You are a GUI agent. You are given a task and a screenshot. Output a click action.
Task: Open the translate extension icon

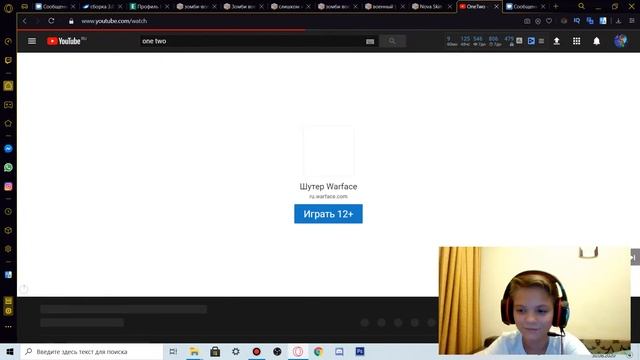tap(590, 20)
